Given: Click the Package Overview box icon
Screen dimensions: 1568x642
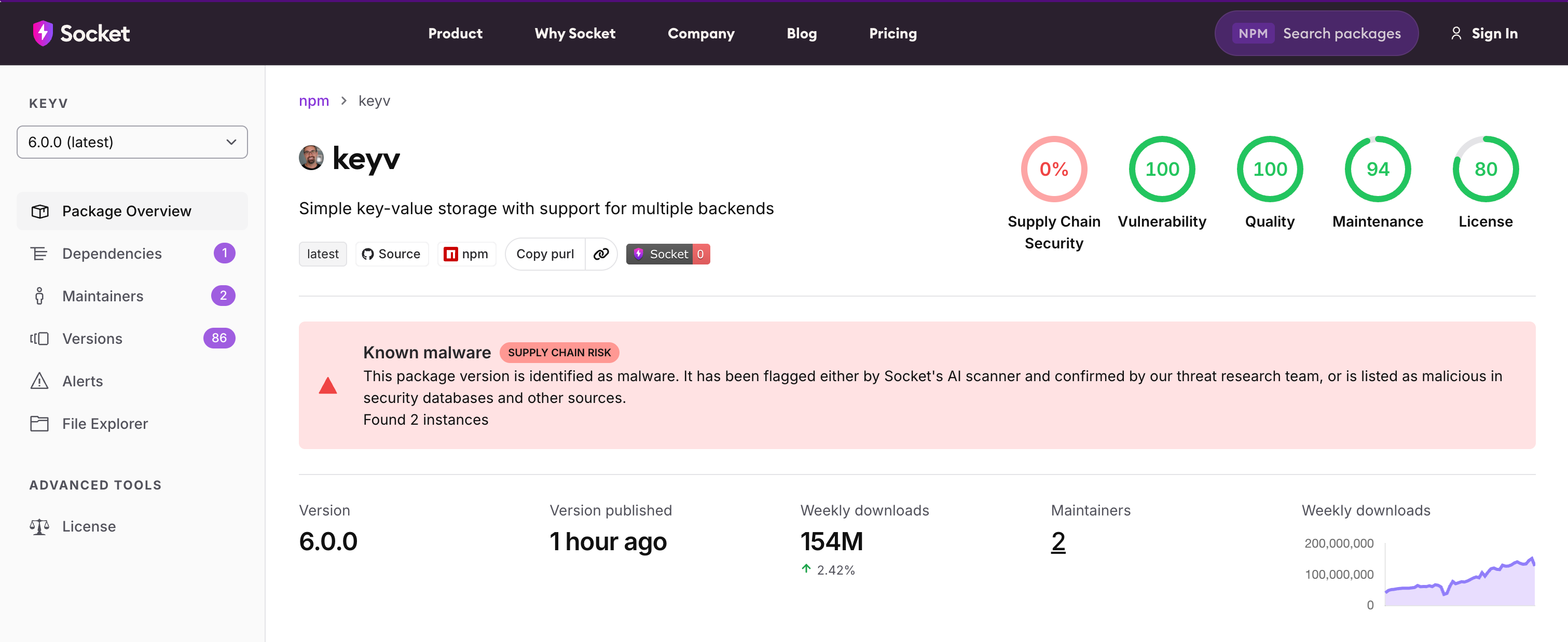Looking at the screenshot, I should click(39, 211).
